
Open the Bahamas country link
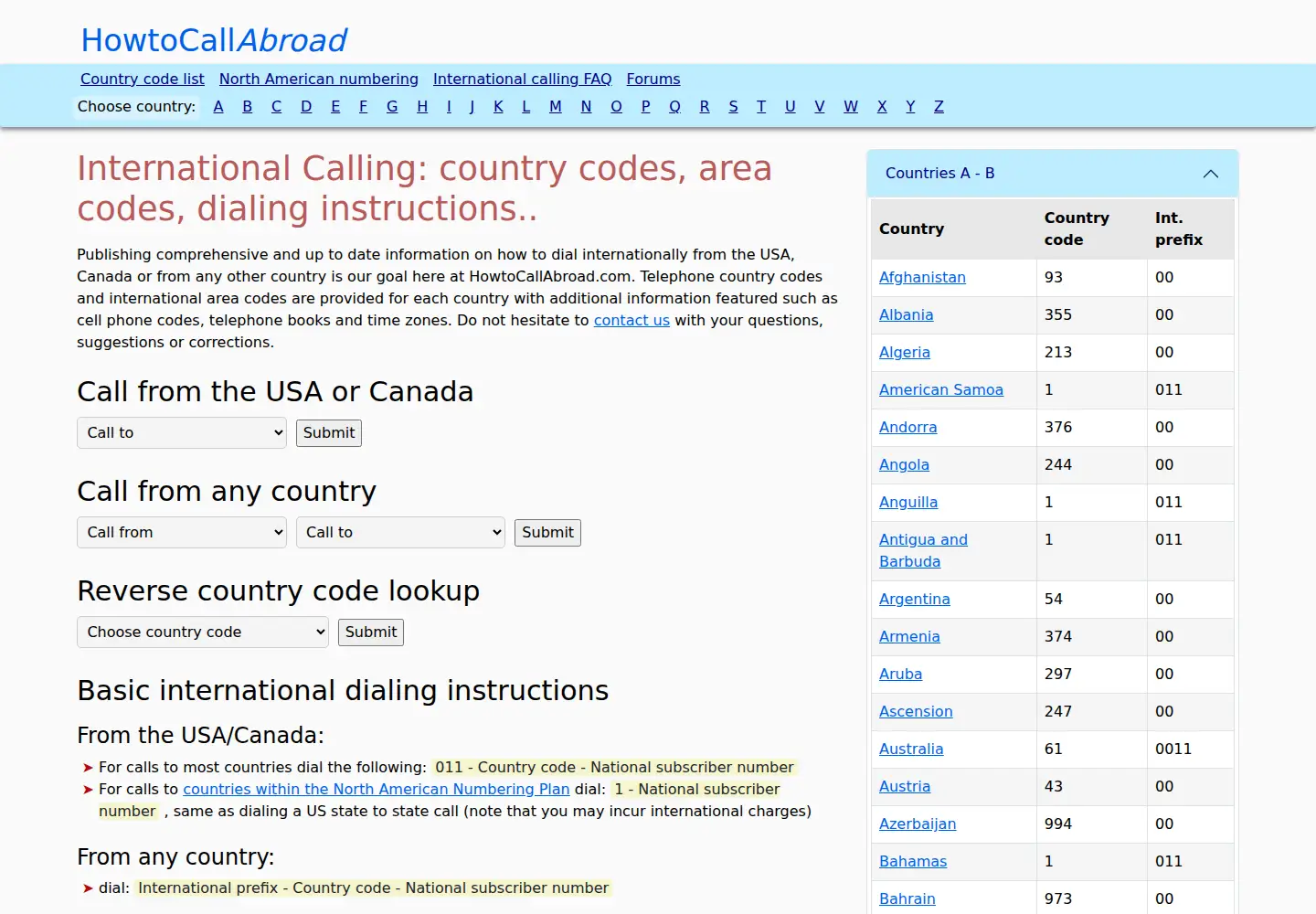tap(913, 862)
